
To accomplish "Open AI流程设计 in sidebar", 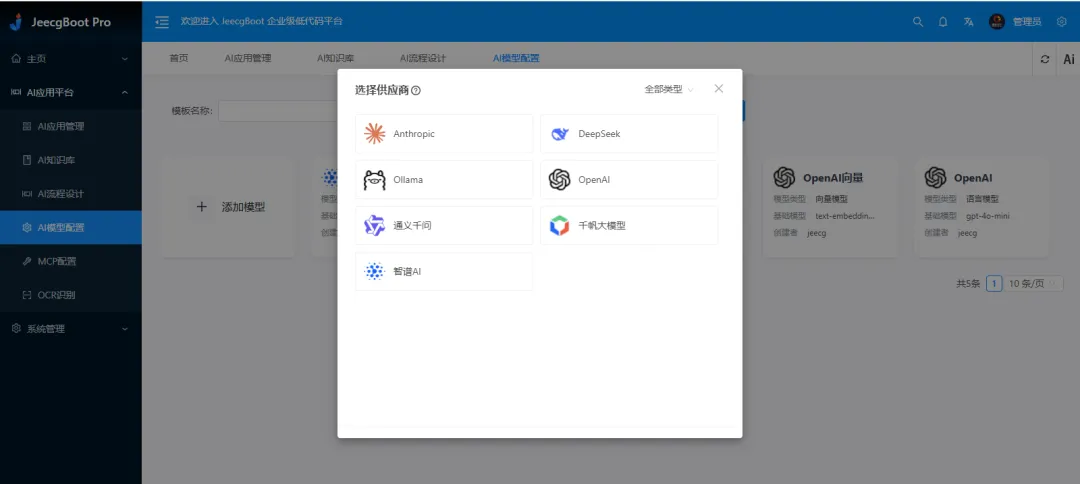I will tap(71, 193).
